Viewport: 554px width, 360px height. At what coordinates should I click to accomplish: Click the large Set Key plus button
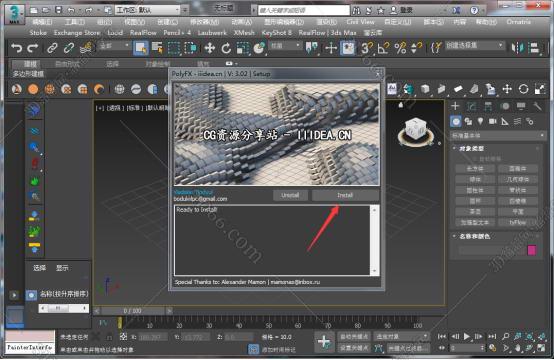324,342
